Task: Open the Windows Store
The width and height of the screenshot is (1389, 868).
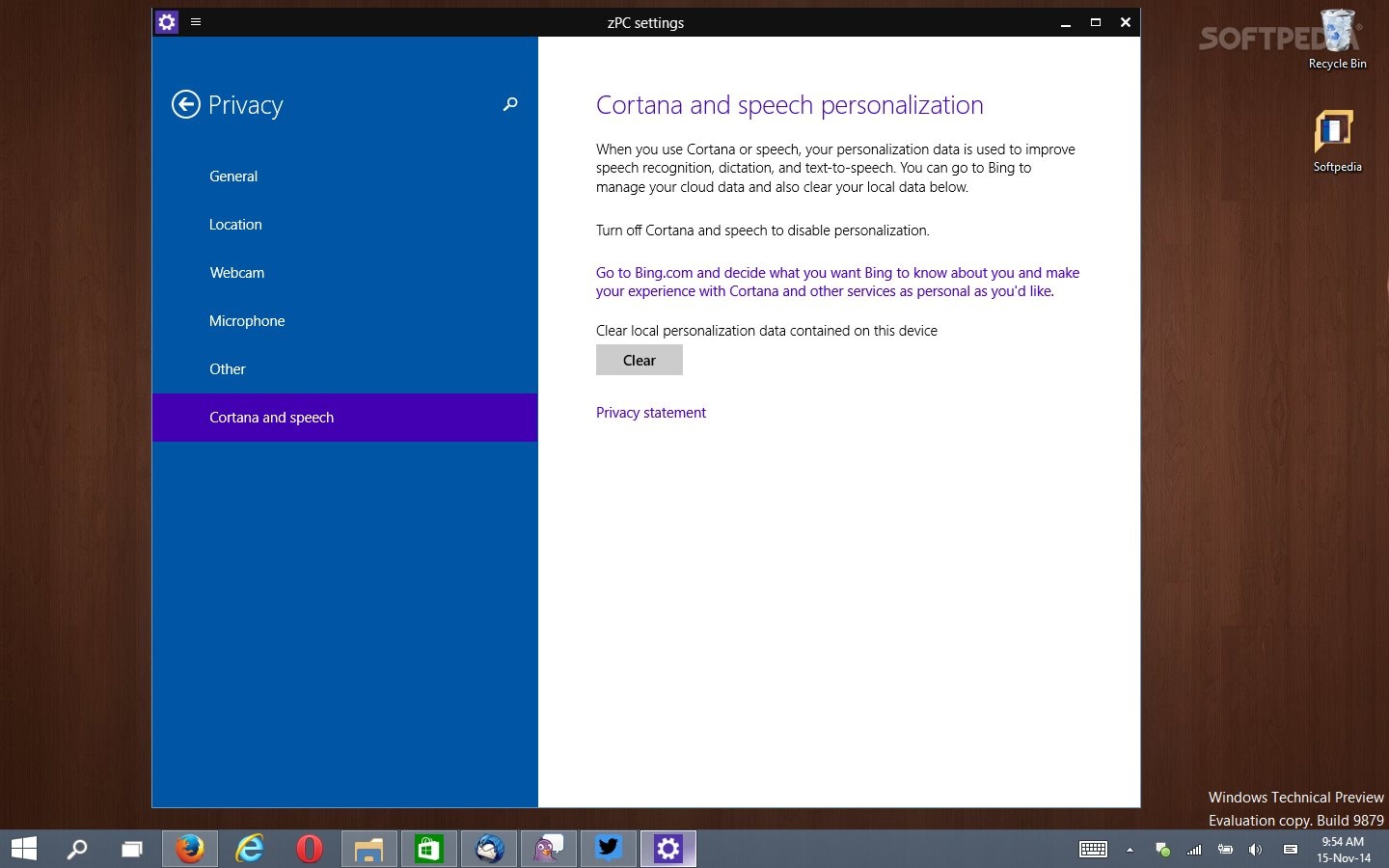Action: pyautogui.click(x=428, y=849)
